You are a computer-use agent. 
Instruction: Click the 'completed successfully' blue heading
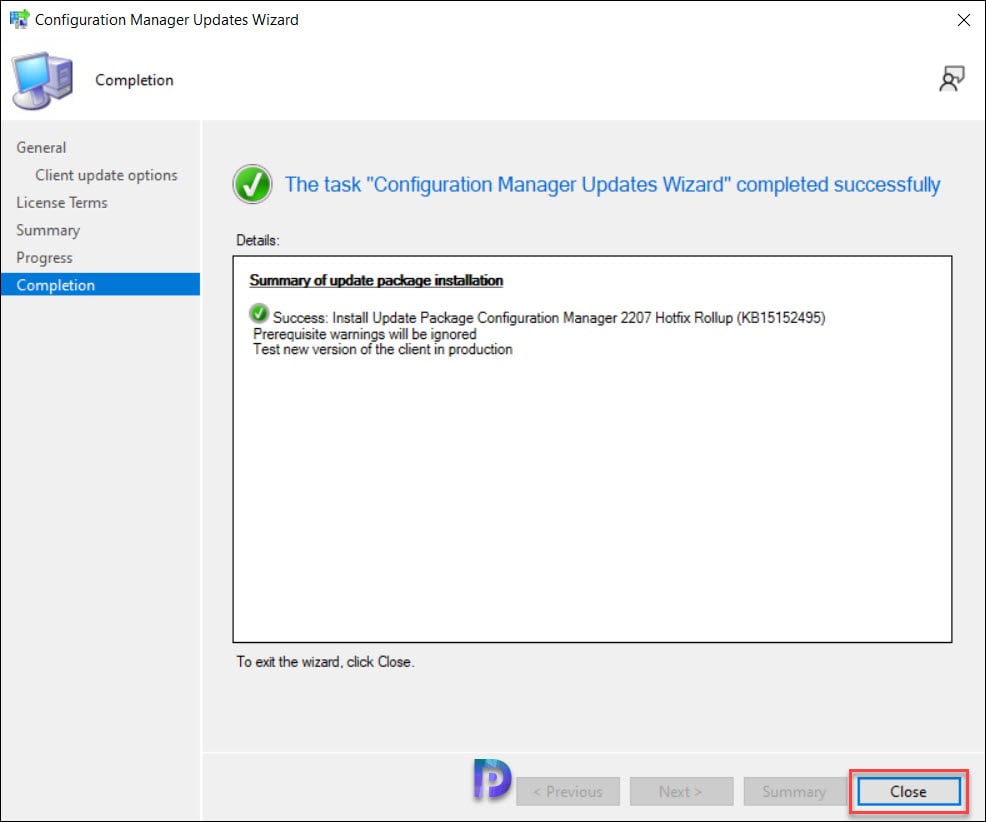pos(612,184)
